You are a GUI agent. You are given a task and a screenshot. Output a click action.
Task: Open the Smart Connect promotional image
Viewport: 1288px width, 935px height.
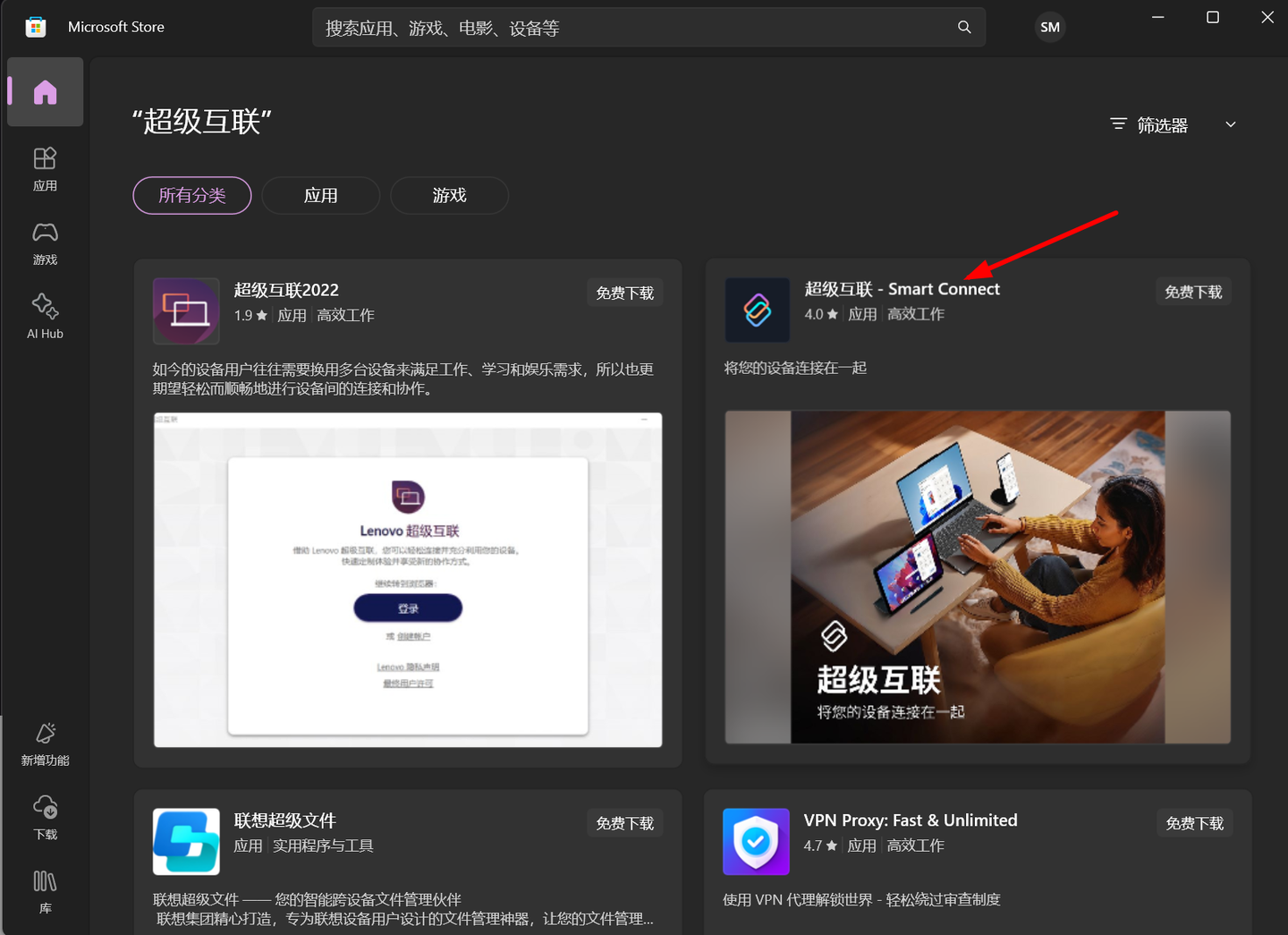(978, 577)
